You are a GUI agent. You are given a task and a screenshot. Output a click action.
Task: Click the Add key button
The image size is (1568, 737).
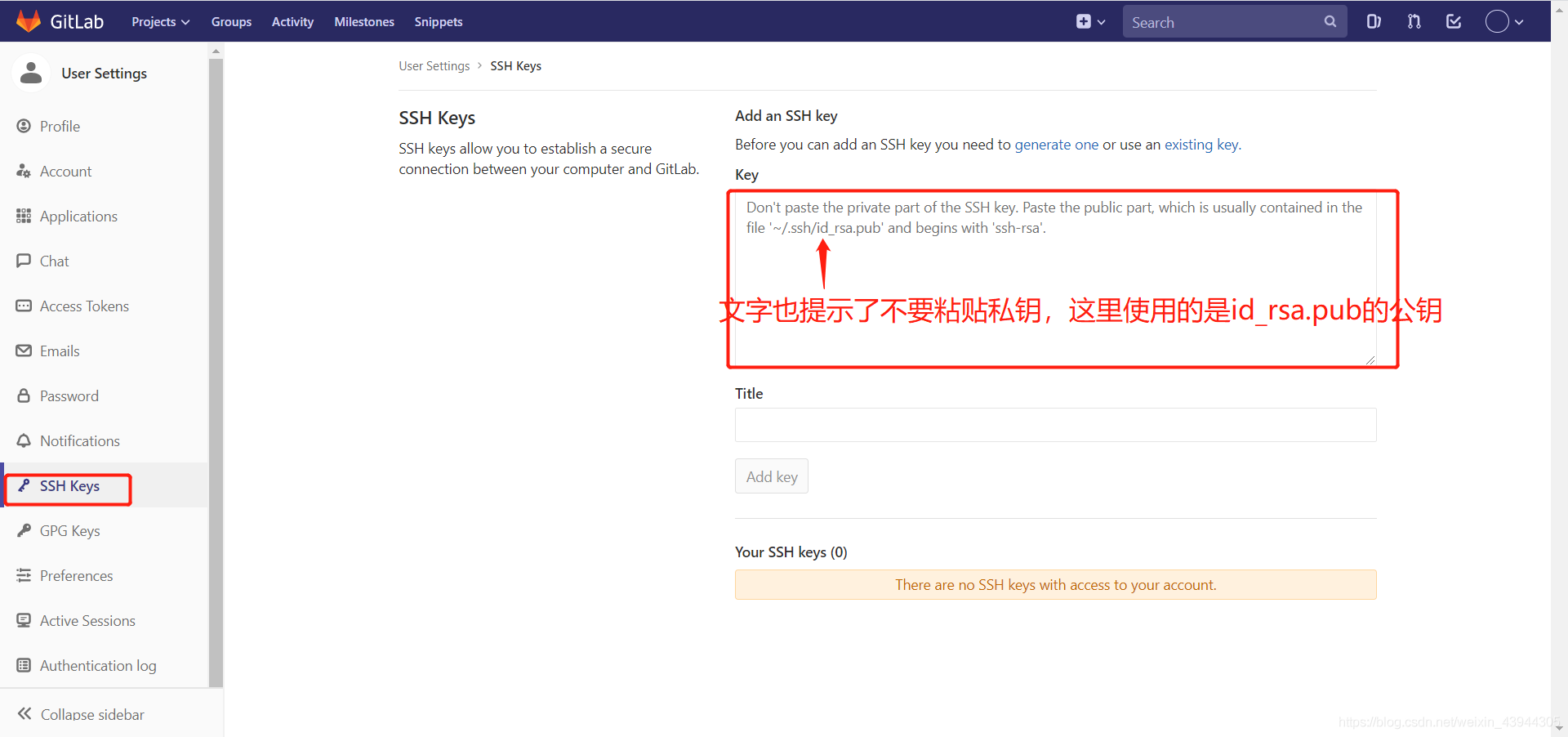(x=772, y=476)
